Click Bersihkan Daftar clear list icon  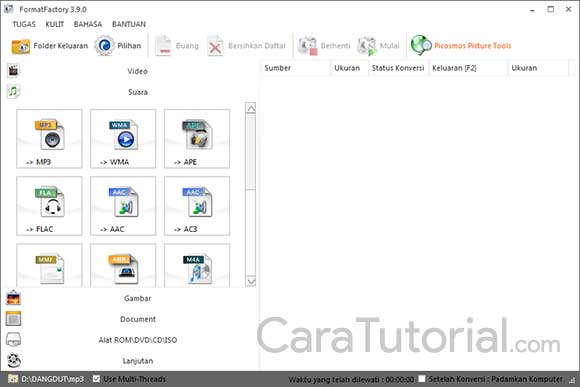[x=215, y=46]
